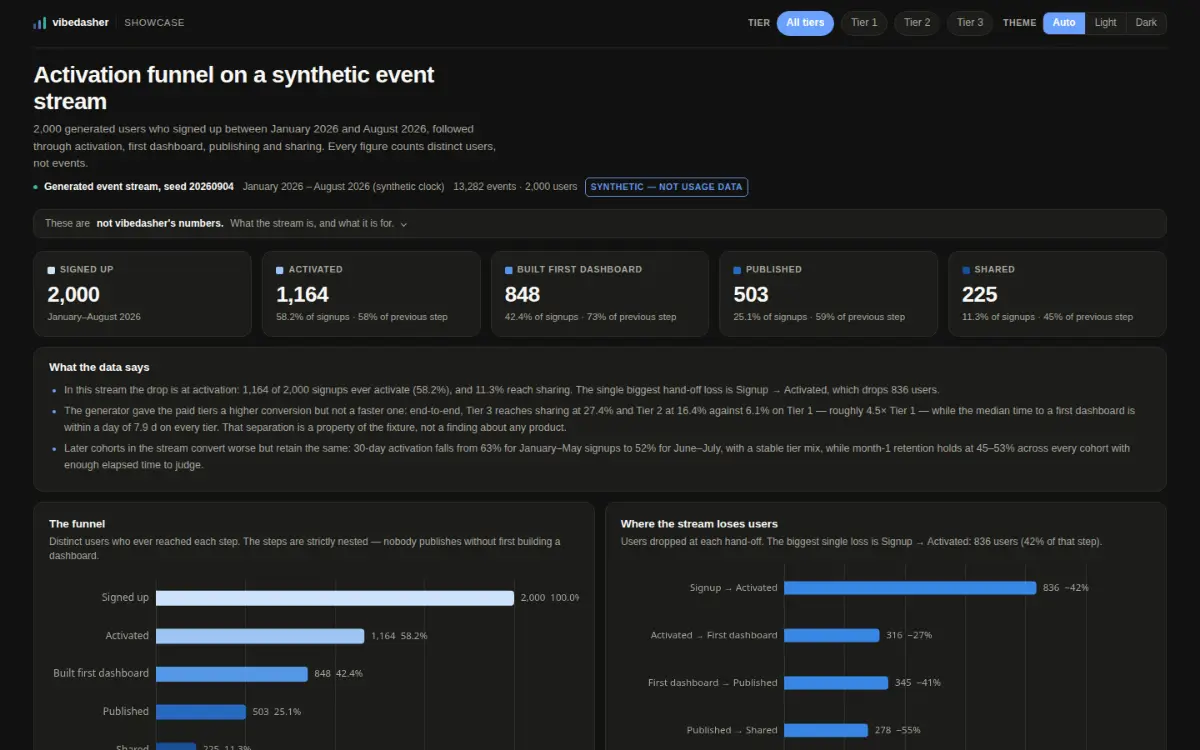Switch theme to Light

pos(1105,23)
